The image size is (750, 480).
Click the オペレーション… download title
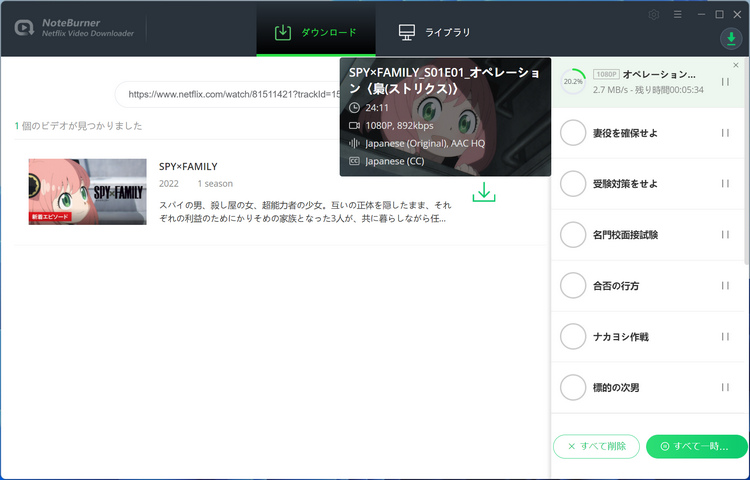pos(659,75)
